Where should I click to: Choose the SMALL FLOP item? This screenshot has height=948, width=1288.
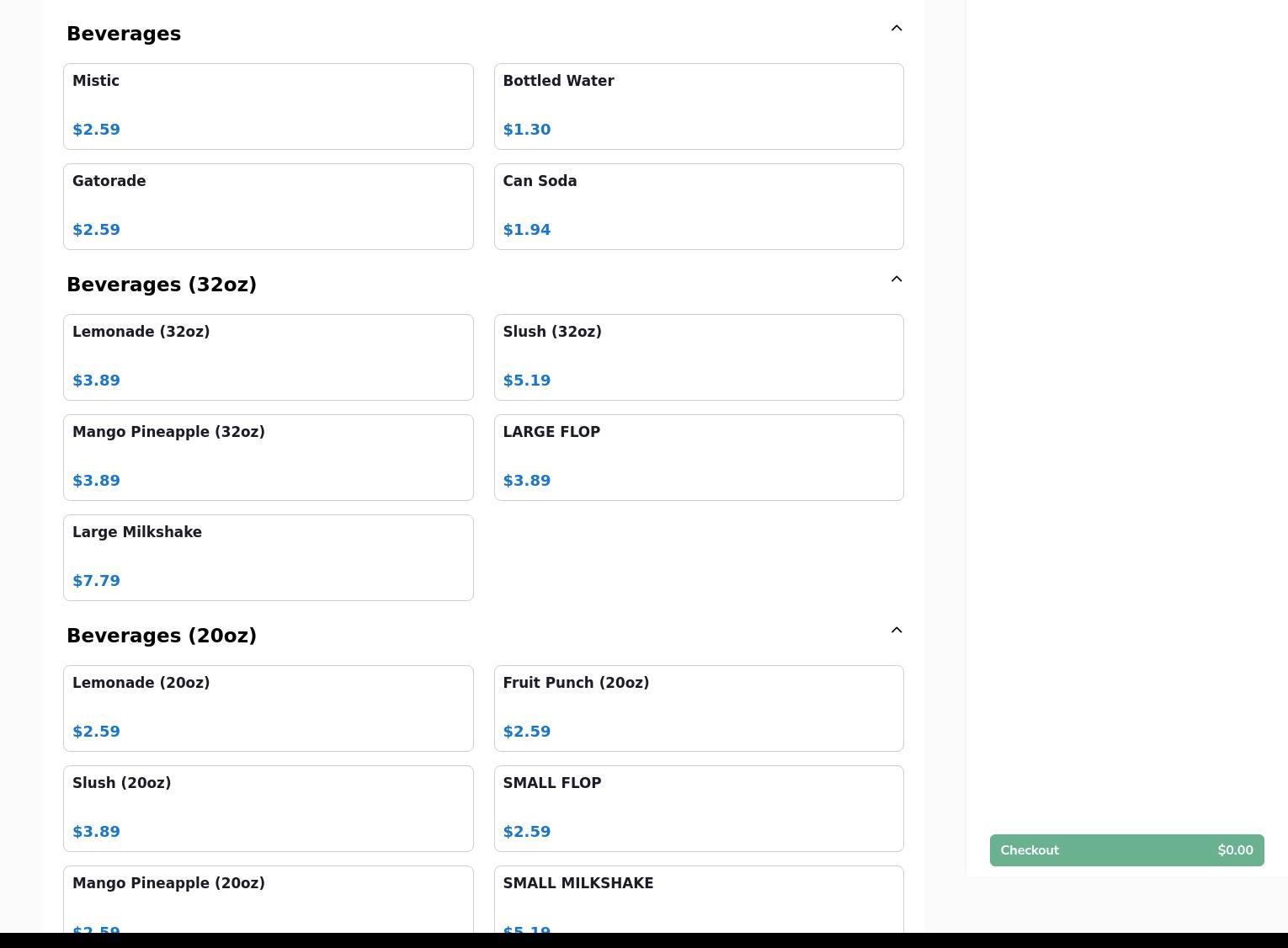click(699, 808)
